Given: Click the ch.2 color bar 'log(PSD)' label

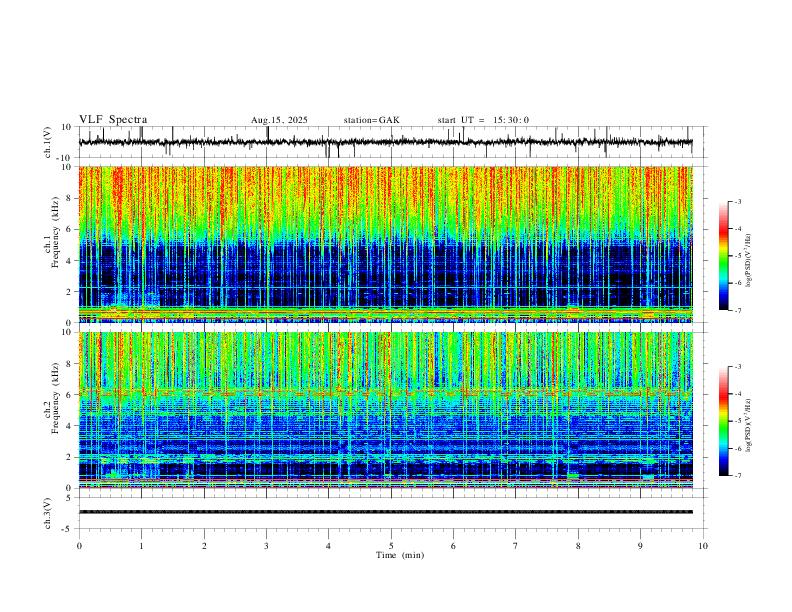Looking at the screenshot, I should [x=749, y=425].
